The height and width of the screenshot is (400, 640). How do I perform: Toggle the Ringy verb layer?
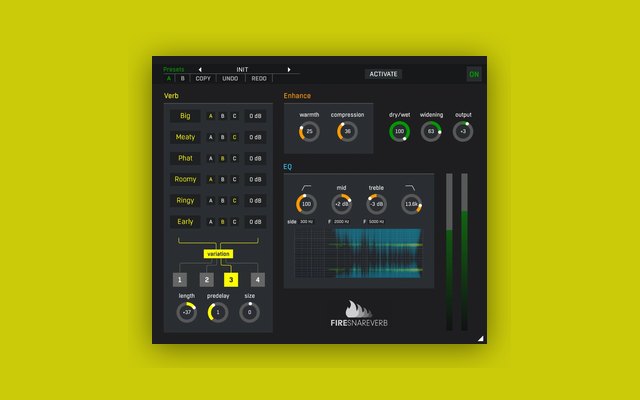(185, 200)
